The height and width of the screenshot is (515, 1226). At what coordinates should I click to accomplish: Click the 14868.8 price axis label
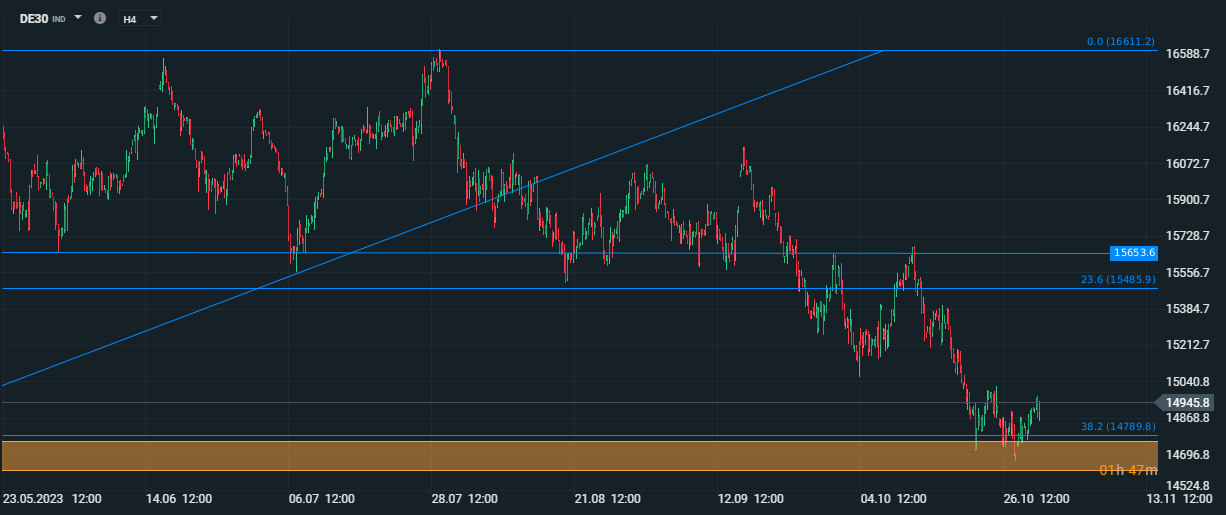point(1188,418)
